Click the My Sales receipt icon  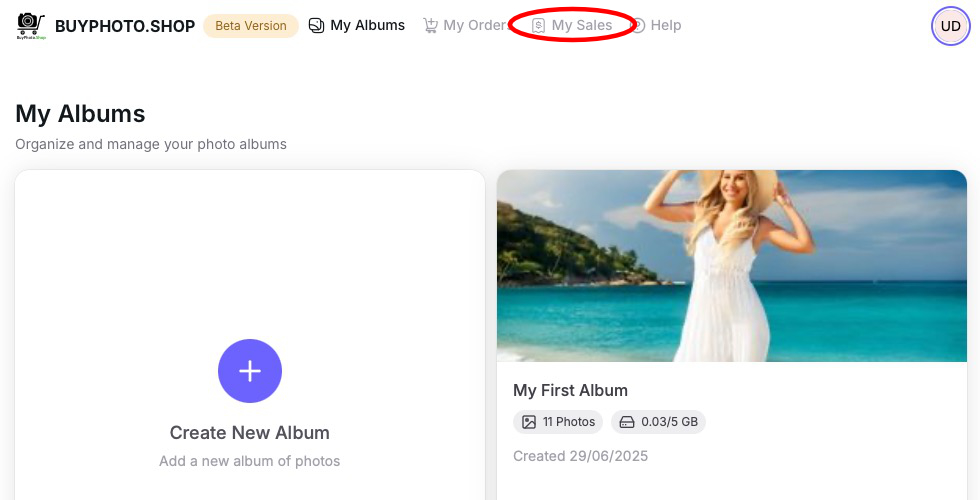[539, 26]
